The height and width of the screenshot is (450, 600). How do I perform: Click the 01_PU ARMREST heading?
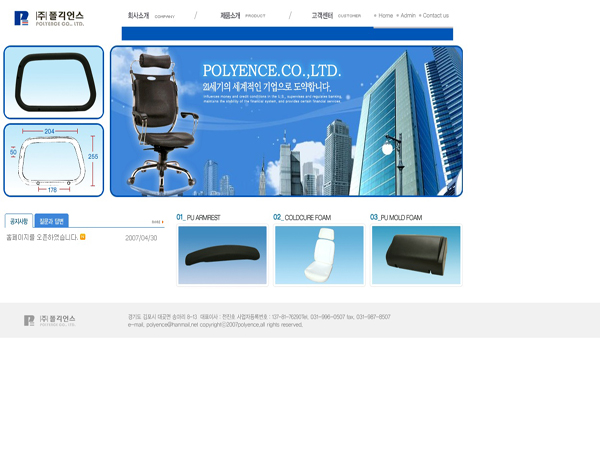click(198, 217)
